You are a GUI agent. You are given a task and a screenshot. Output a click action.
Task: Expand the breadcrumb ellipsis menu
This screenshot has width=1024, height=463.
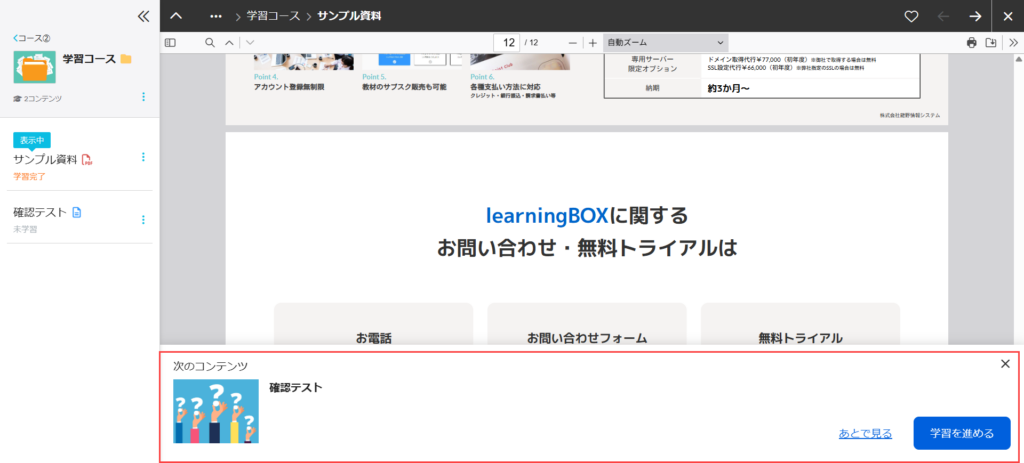click(x=216, y=16)
